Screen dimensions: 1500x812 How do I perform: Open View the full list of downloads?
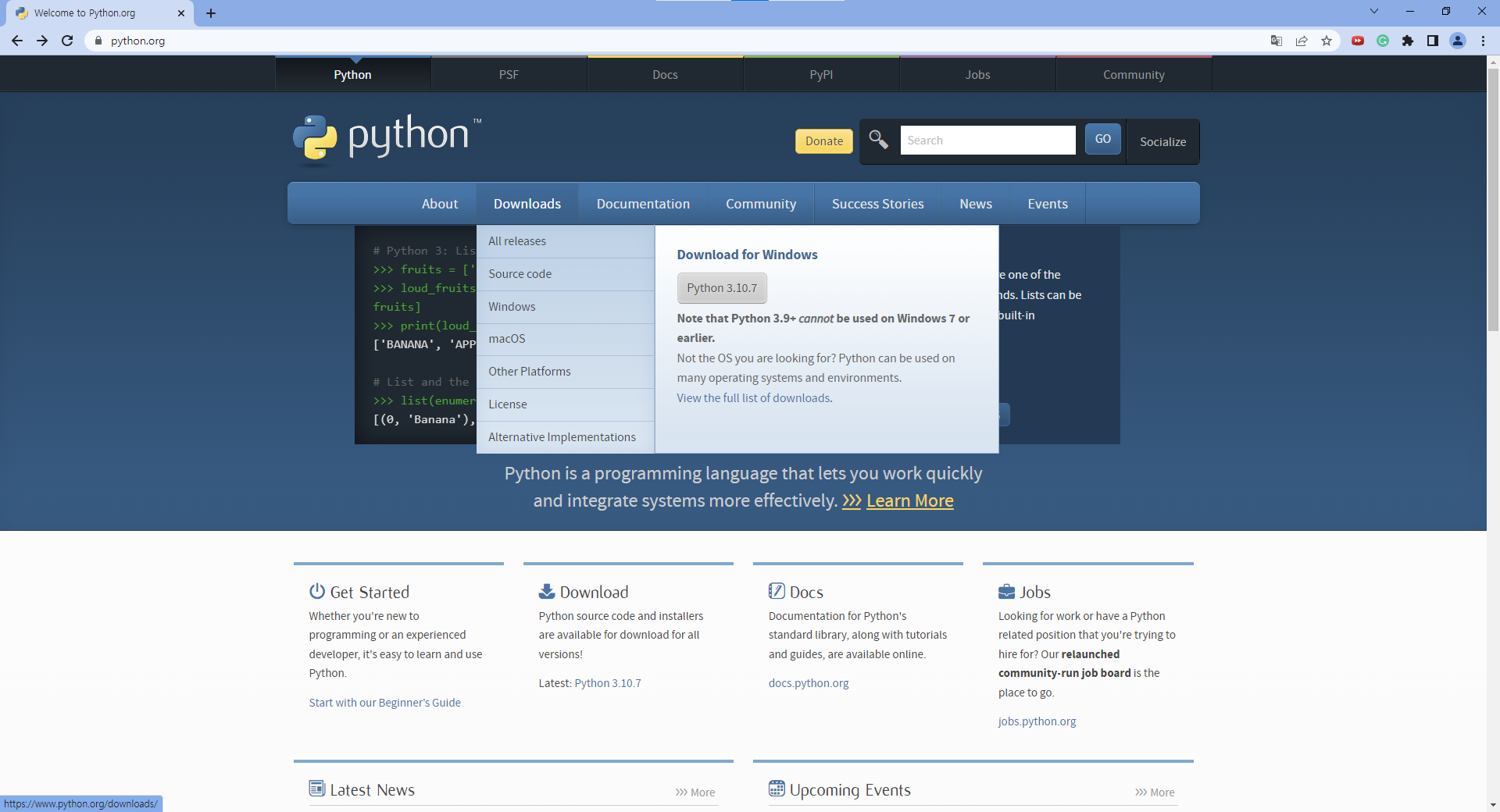click(x=755, y=398)
